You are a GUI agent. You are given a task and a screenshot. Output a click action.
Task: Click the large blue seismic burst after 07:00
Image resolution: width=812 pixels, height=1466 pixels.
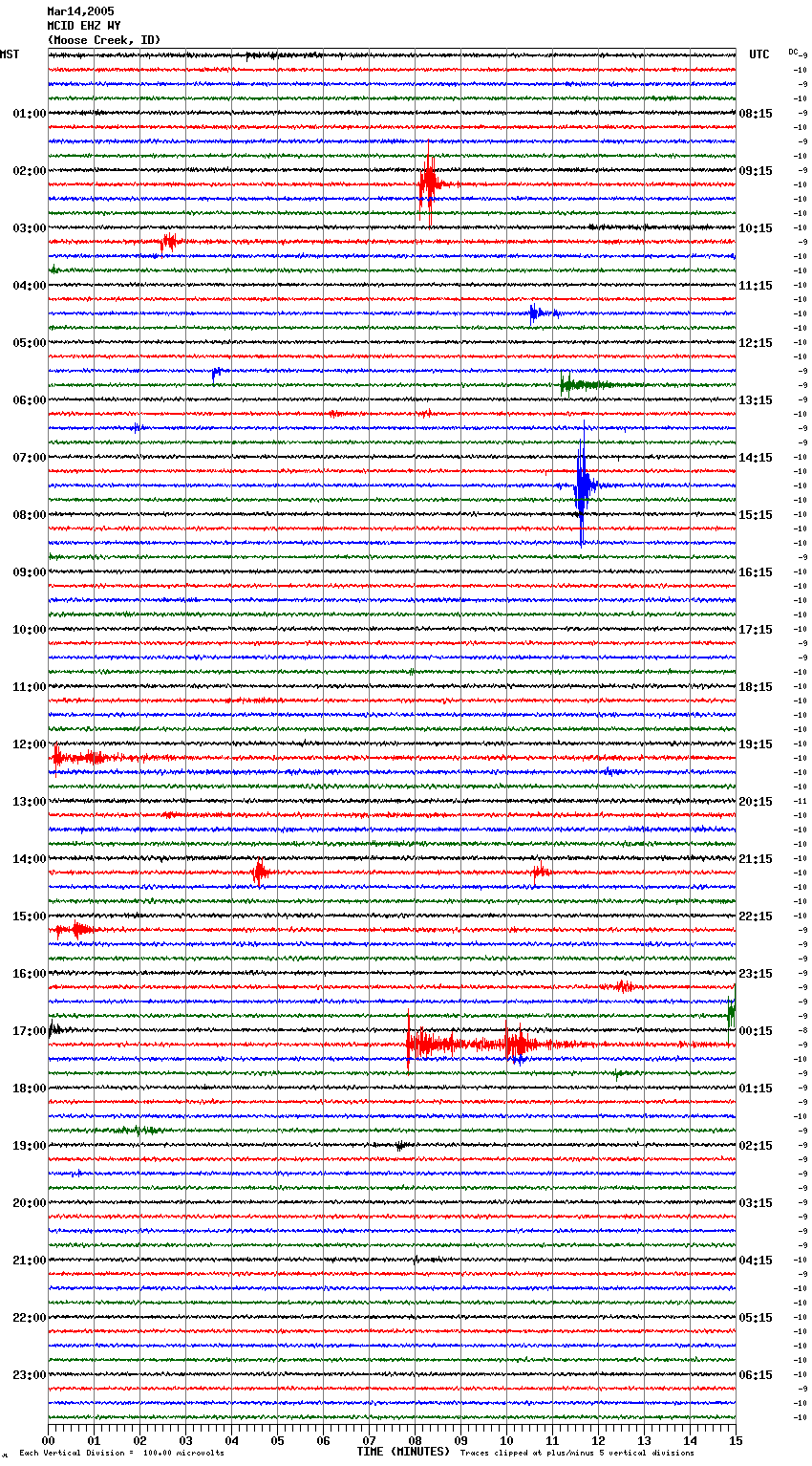pos(582,483)
